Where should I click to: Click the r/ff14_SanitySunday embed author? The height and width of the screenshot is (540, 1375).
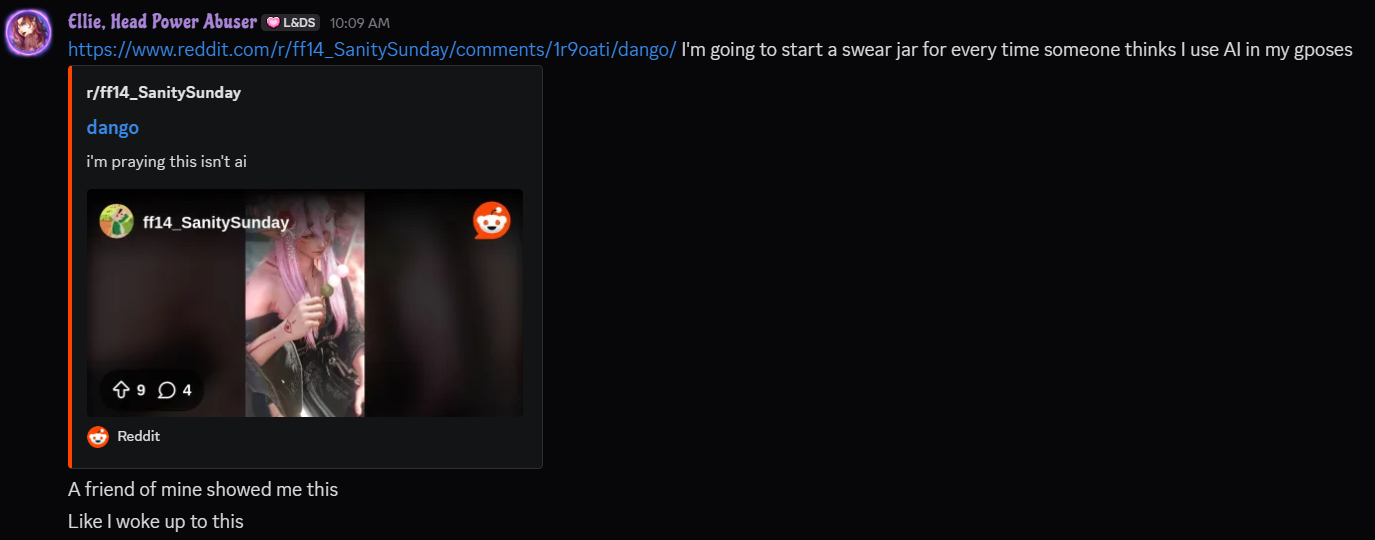164,93
